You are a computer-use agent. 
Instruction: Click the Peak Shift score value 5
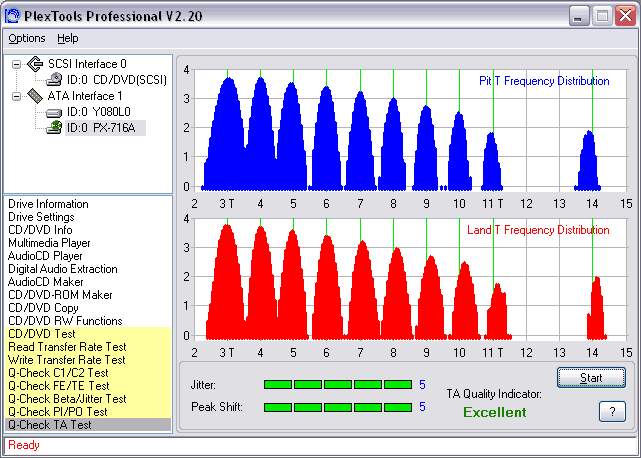(x=422, y=407)
